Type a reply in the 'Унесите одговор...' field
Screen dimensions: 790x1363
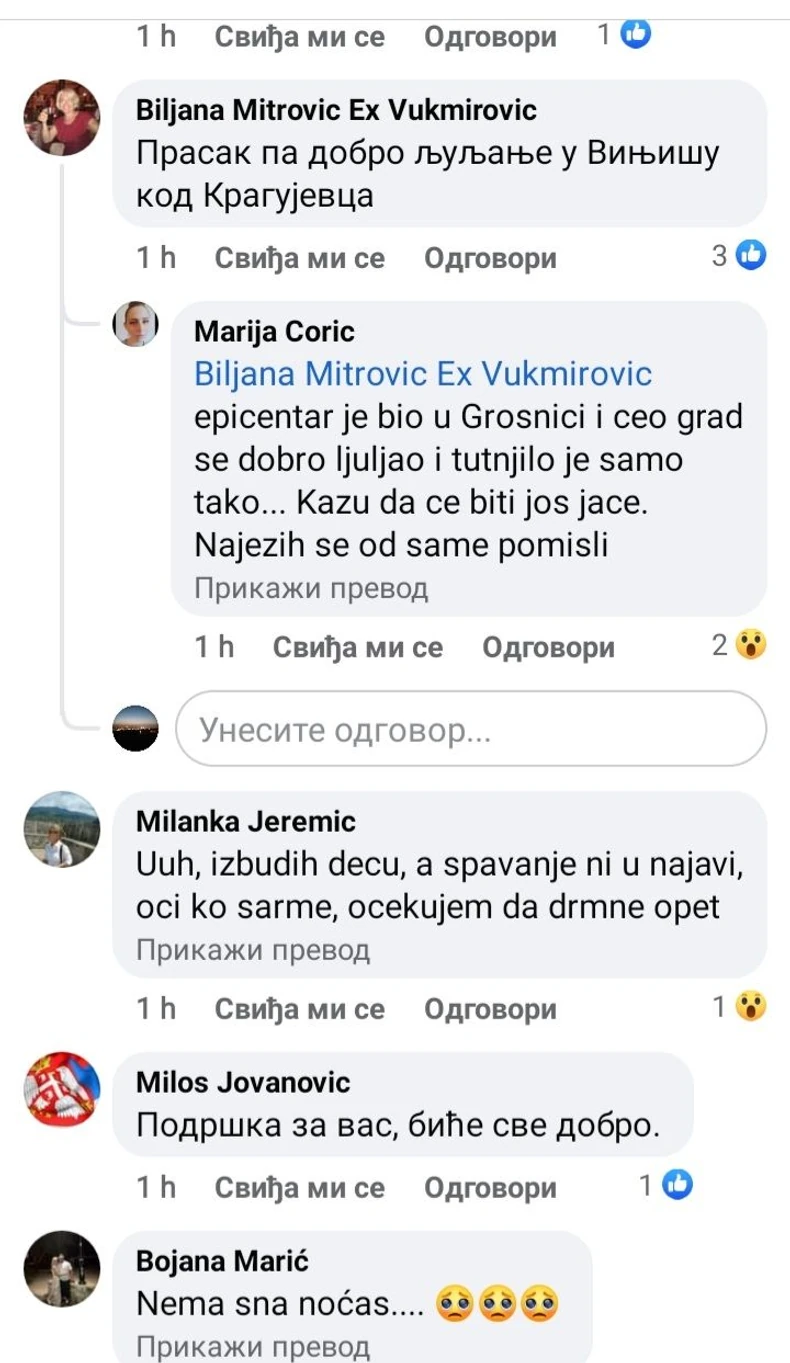pyautogui.click(x=470, y=731)
